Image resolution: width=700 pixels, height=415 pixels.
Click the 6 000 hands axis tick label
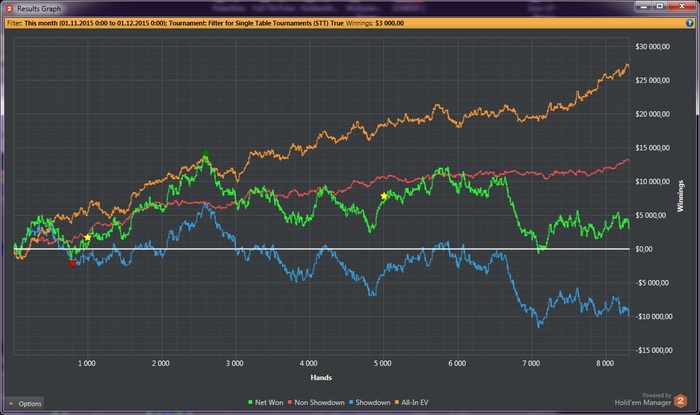[x=457, y=363]
